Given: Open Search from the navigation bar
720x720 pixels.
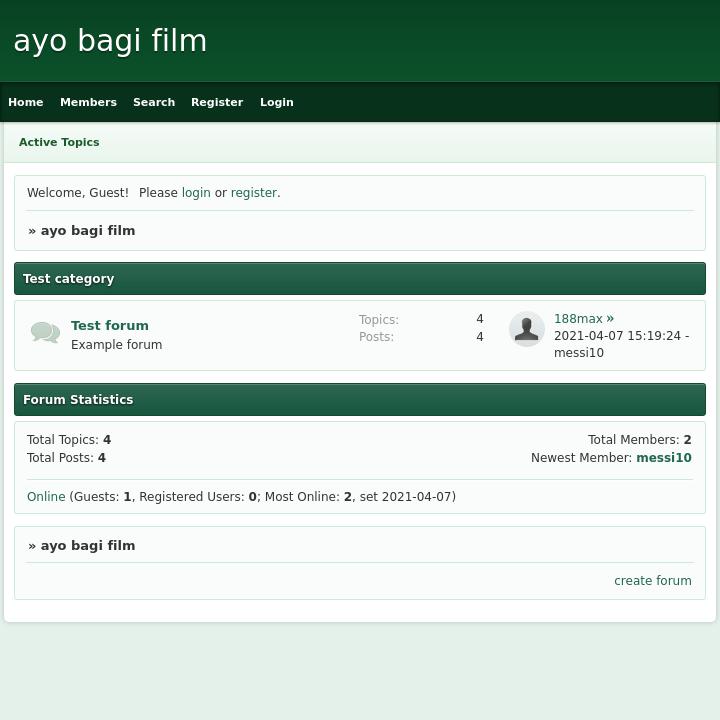Looking at the screenshot, I should click(x=154, y=102).
